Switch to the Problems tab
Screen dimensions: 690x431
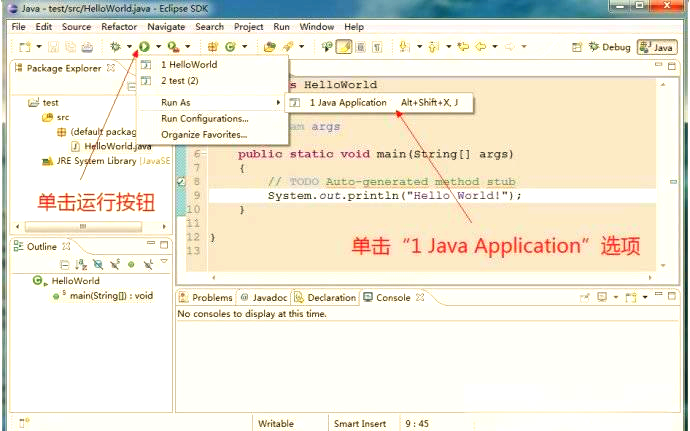[x=206, y=298]
